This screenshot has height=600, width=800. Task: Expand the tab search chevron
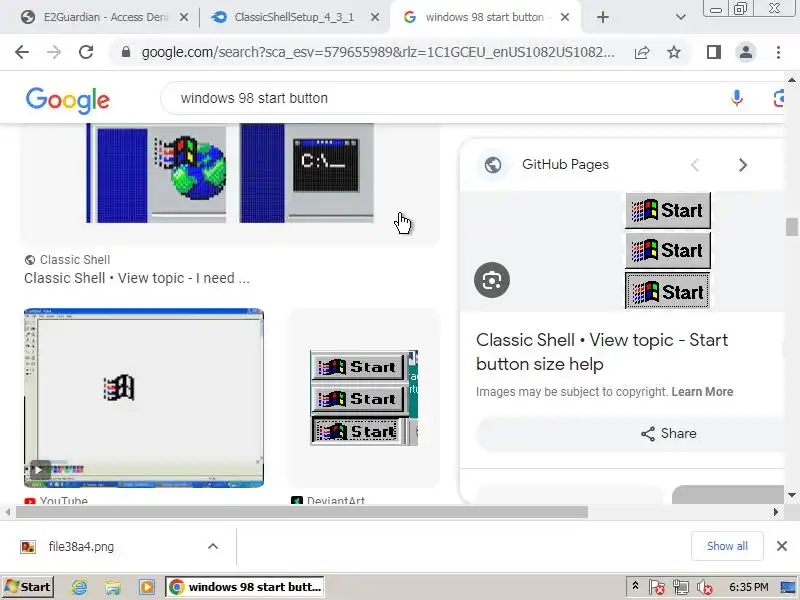681,17
